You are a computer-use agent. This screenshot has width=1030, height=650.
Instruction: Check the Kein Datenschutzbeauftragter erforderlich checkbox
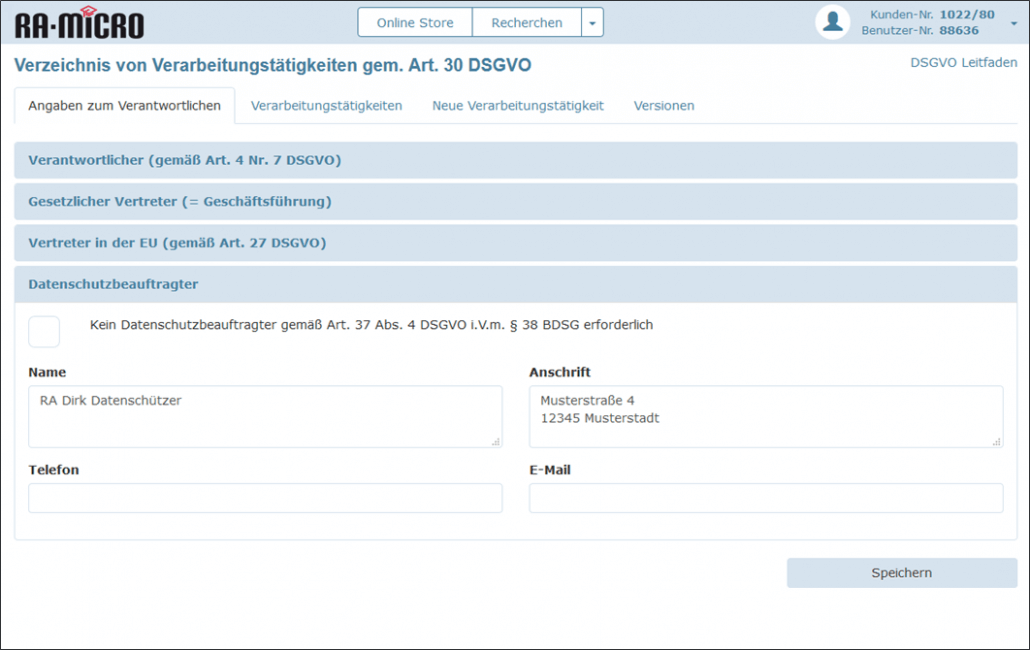point(44,331)
